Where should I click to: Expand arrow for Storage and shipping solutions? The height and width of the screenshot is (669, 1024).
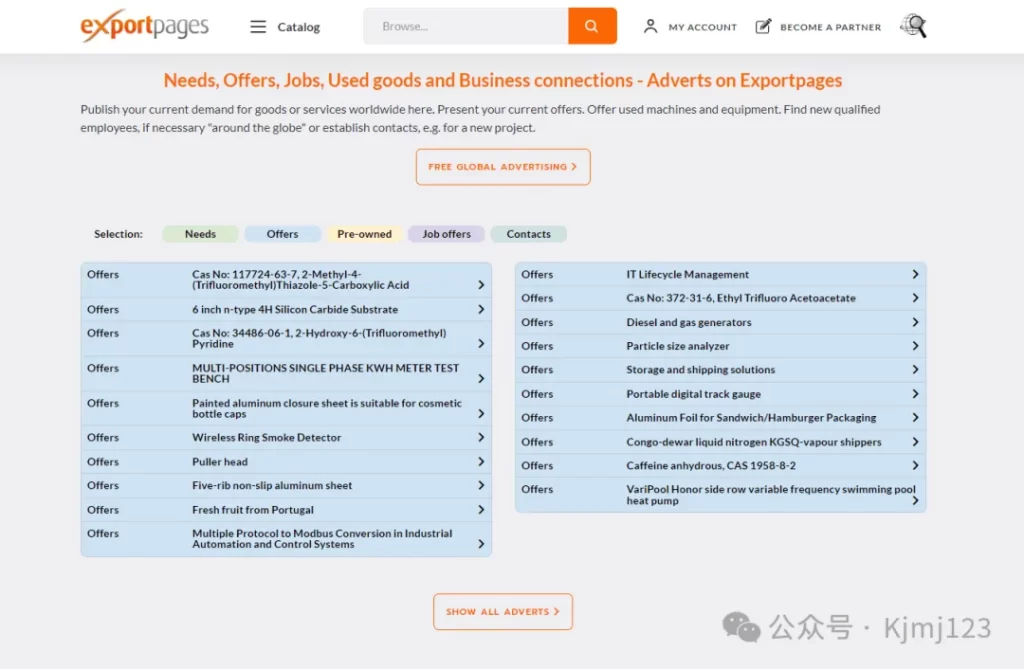(x=915, y=369)
